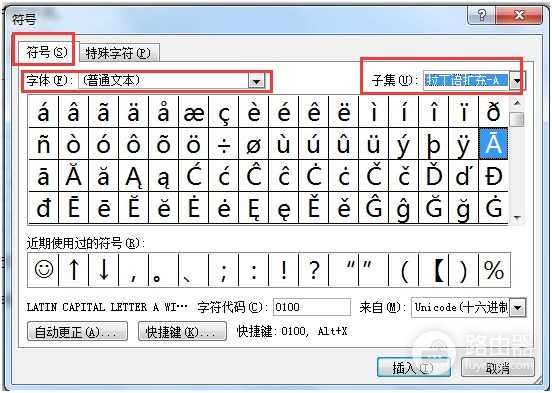Select the Č with caron capital
The width and height of the screenshot is (552, 393).
(374, 176)
